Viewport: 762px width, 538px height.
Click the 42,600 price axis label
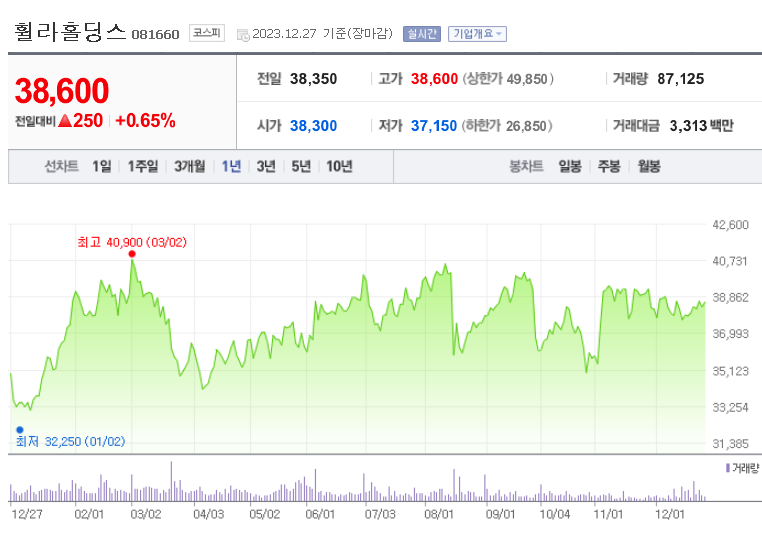click(730, 225)
